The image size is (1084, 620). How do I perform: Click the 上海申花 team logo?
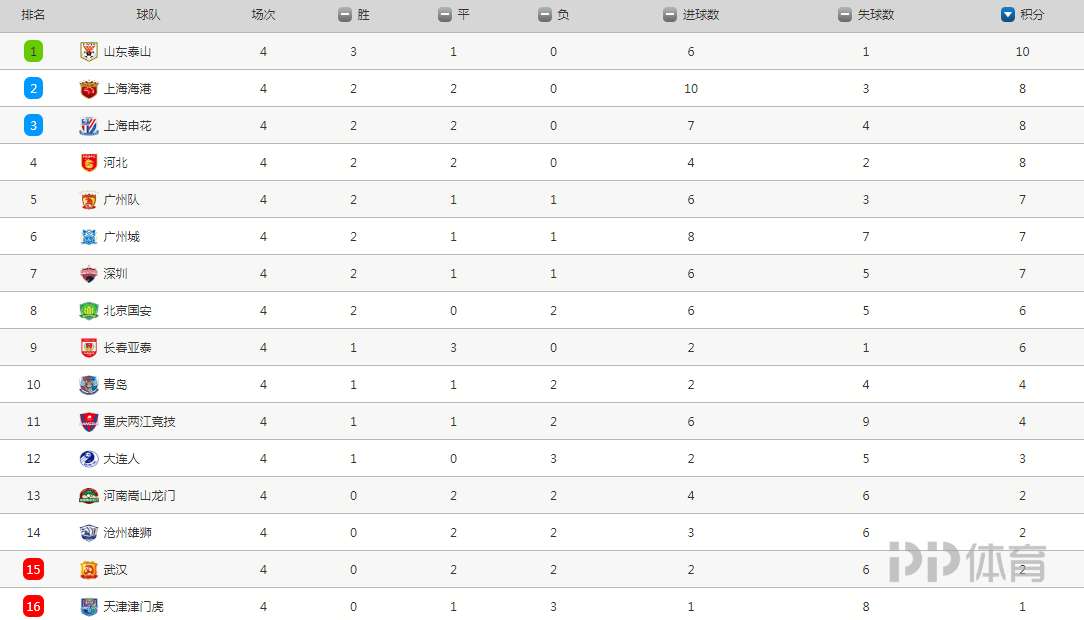[x=88, y=126]
